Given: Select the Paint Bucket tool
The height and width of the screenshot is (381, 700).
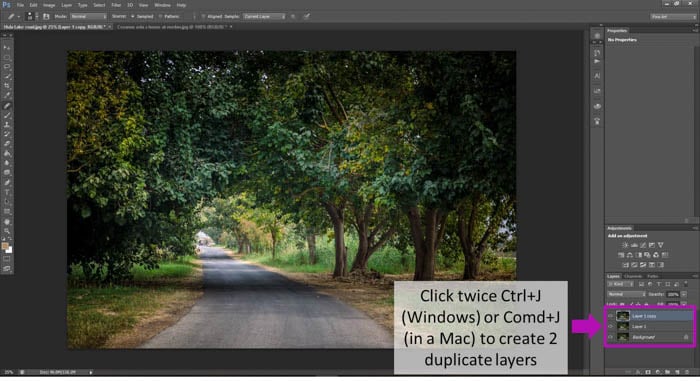Looking at the screenshot, I should click(x=7, y=153).
